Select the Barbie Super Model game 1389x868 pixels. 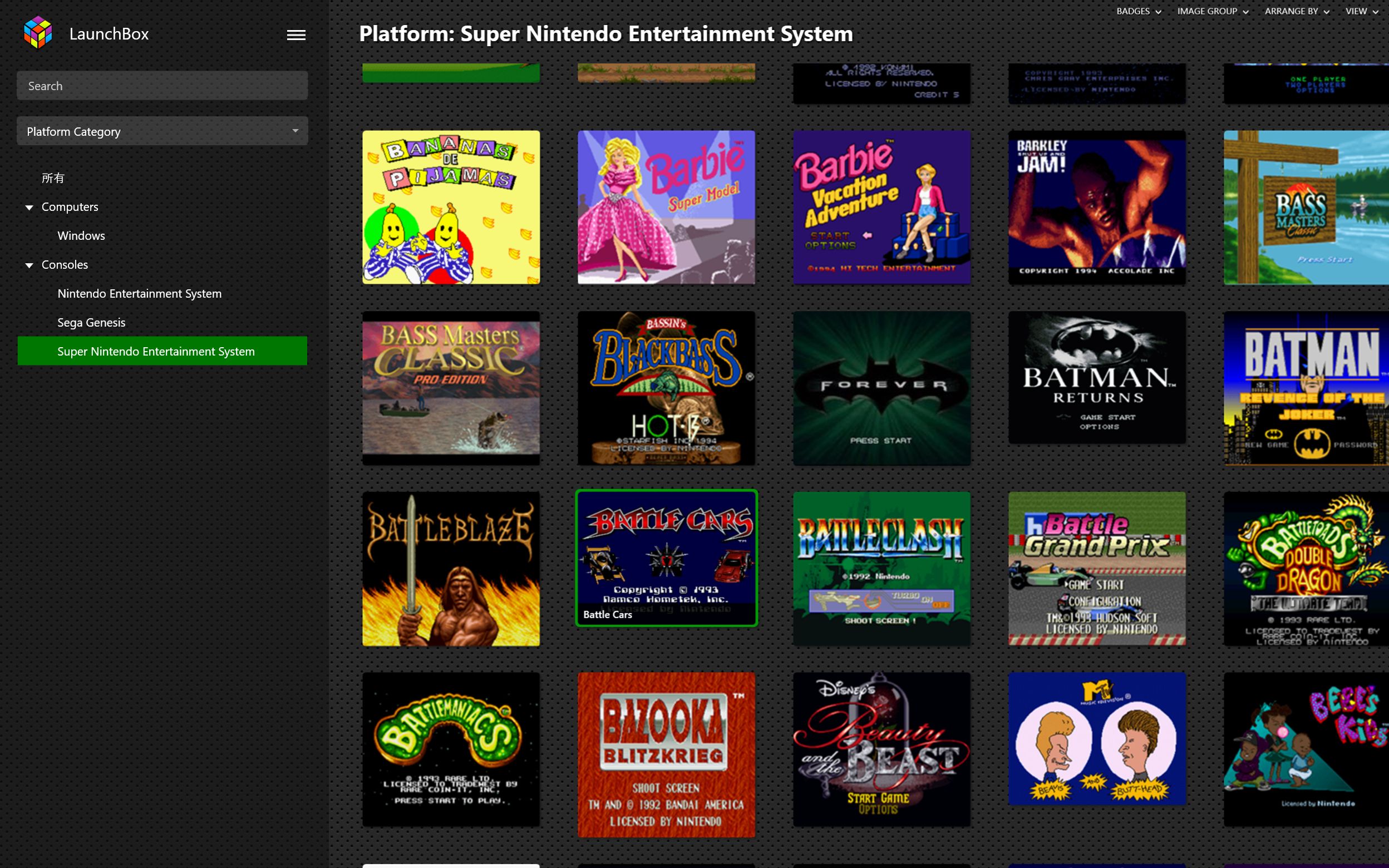pyautogui.click(x=666, y=208)
